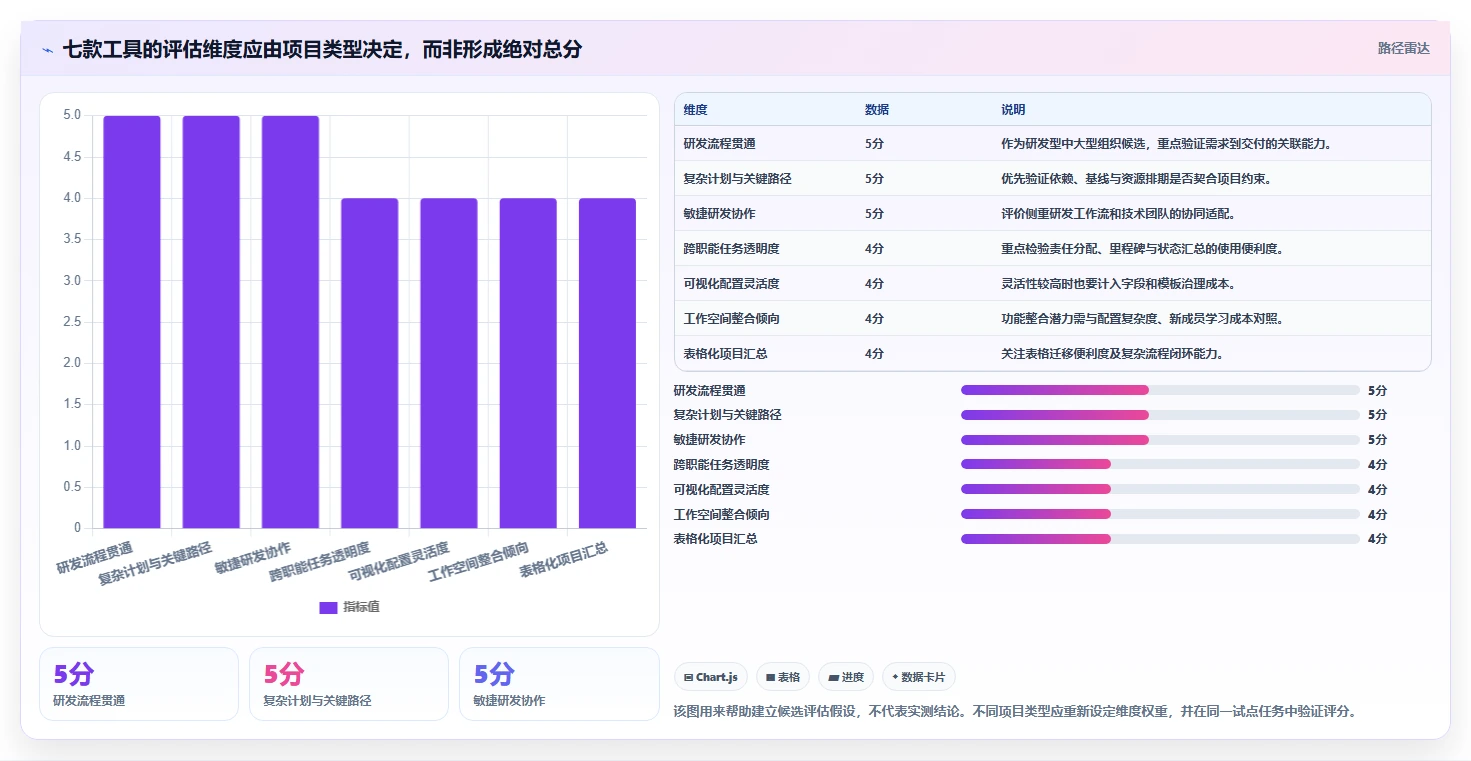Click the 复杂计划与关键路径 chart bar
The width and height of the screenshot is (1471, 761).
(211, 322)
